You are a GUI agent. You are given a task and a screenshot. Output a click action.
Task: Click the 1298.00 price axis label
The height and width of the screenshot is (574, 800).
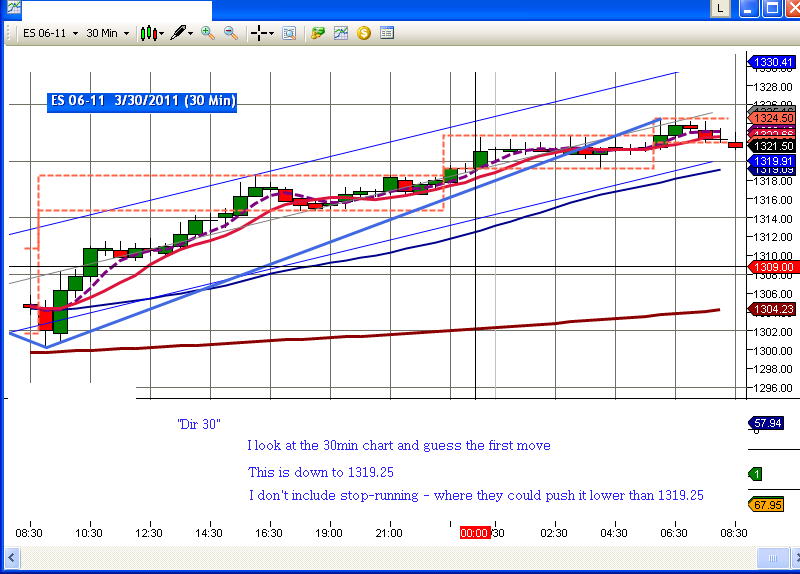(x=774, y=369)
